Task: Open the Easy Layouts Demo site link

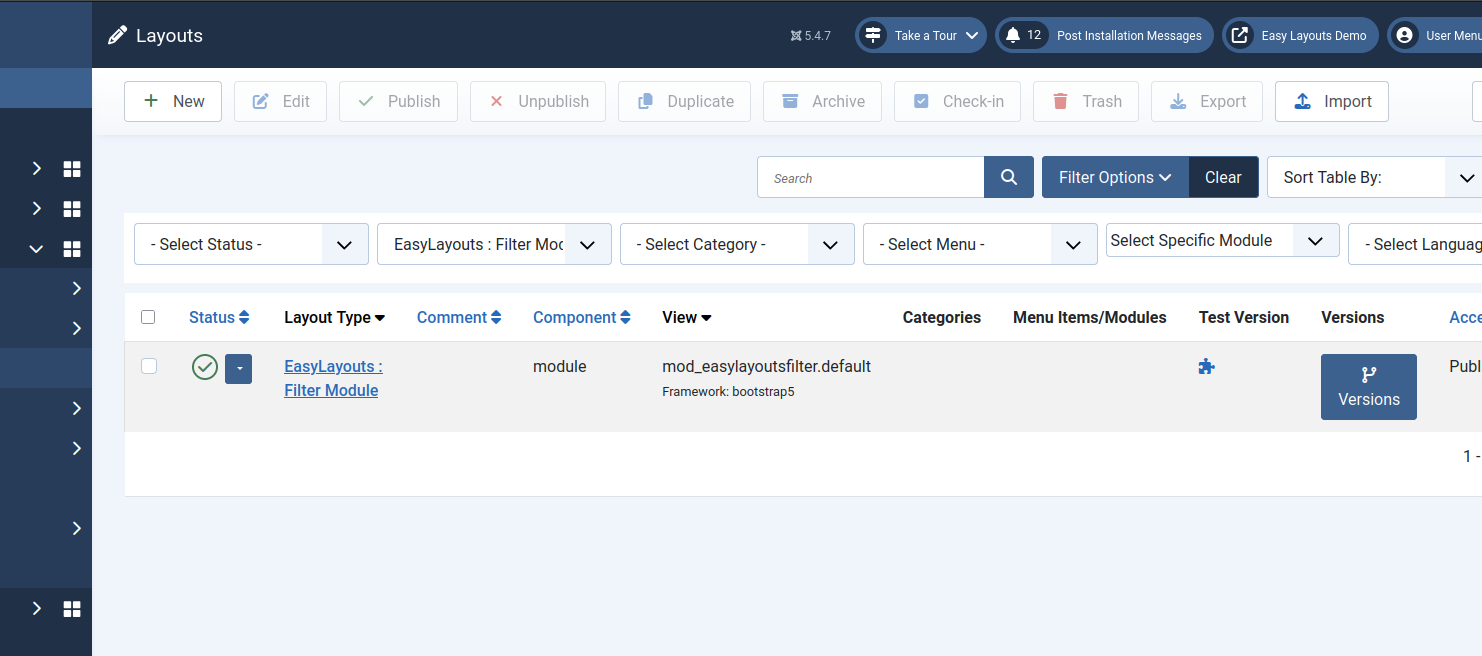Action: tap(1300, 35)
